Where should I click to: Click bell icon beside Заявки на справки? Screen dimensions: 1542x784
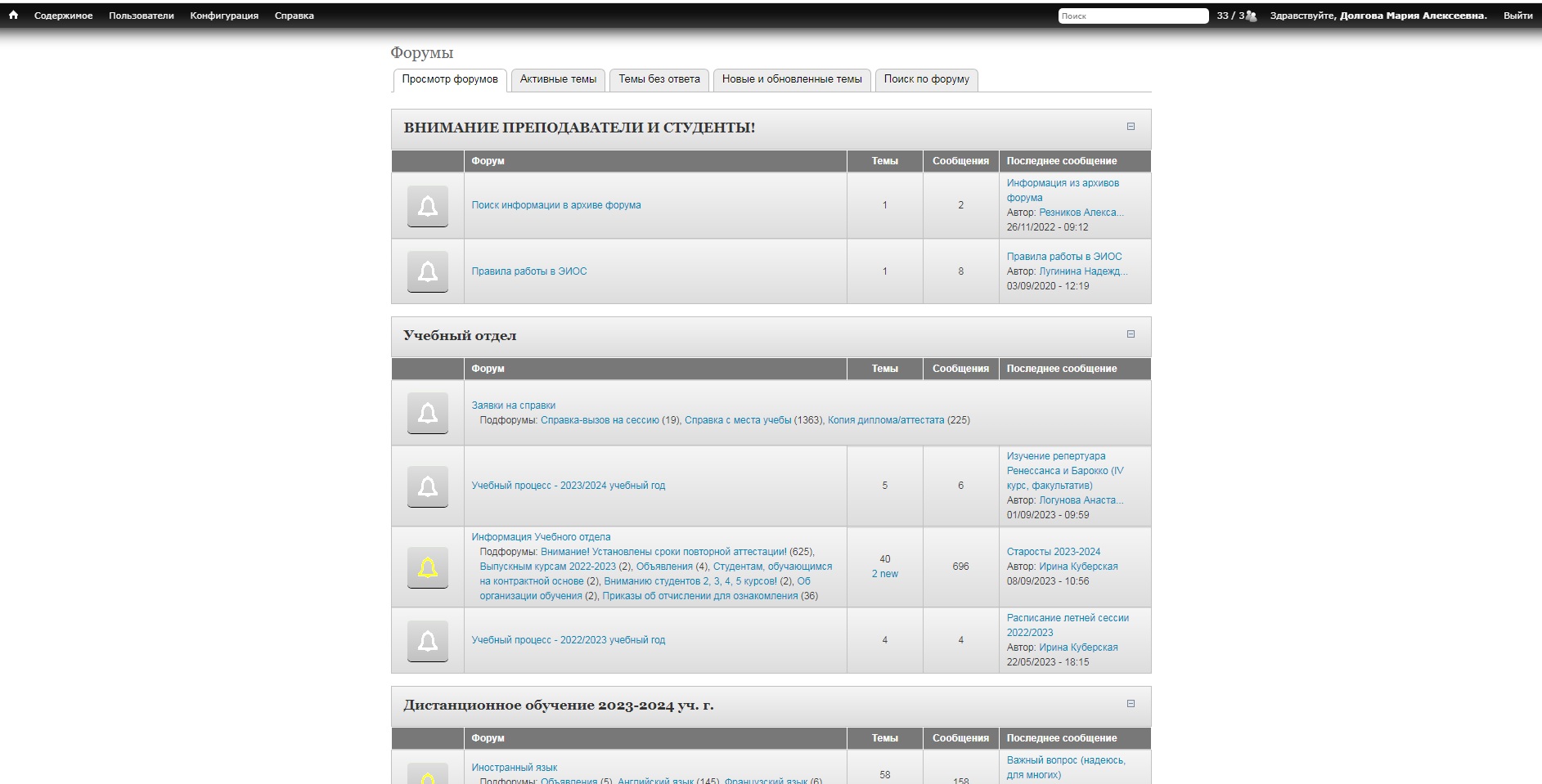tap(427, 413)
